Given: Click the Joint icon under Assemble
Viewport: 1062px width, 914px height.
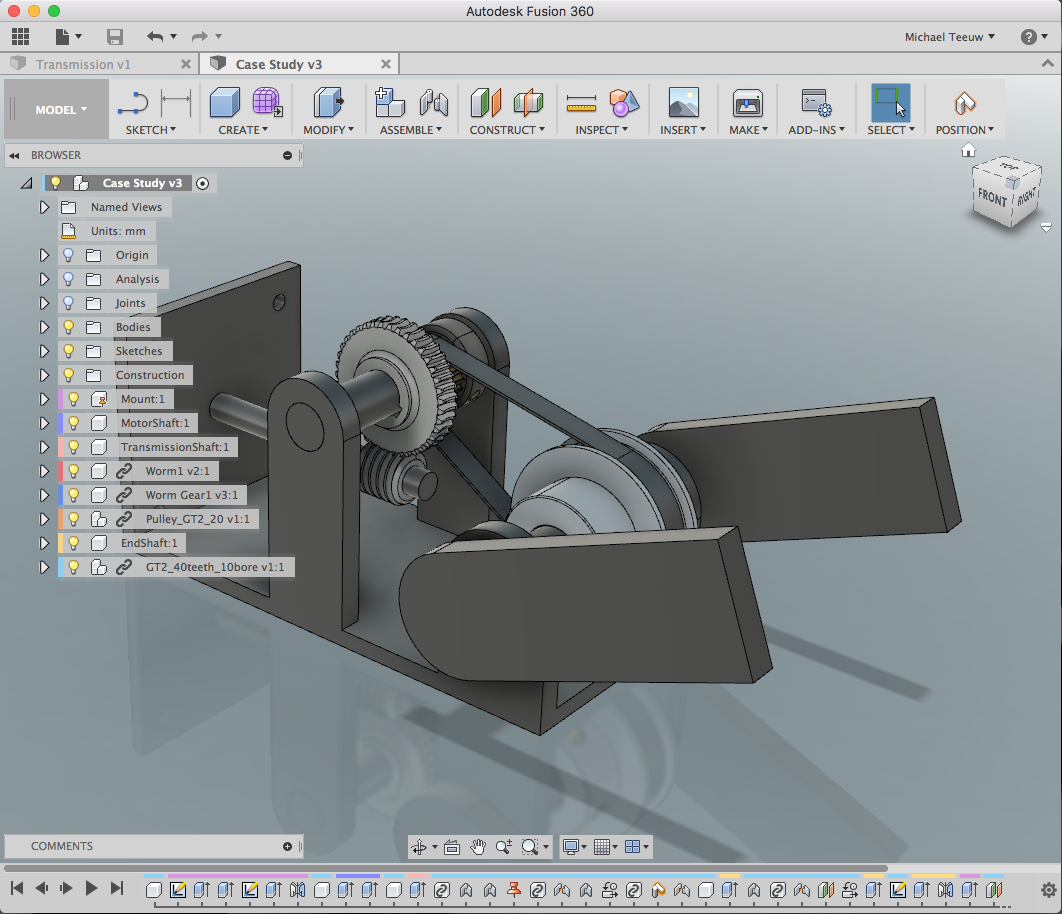Looking at the screenshot, I should point(433,103).
